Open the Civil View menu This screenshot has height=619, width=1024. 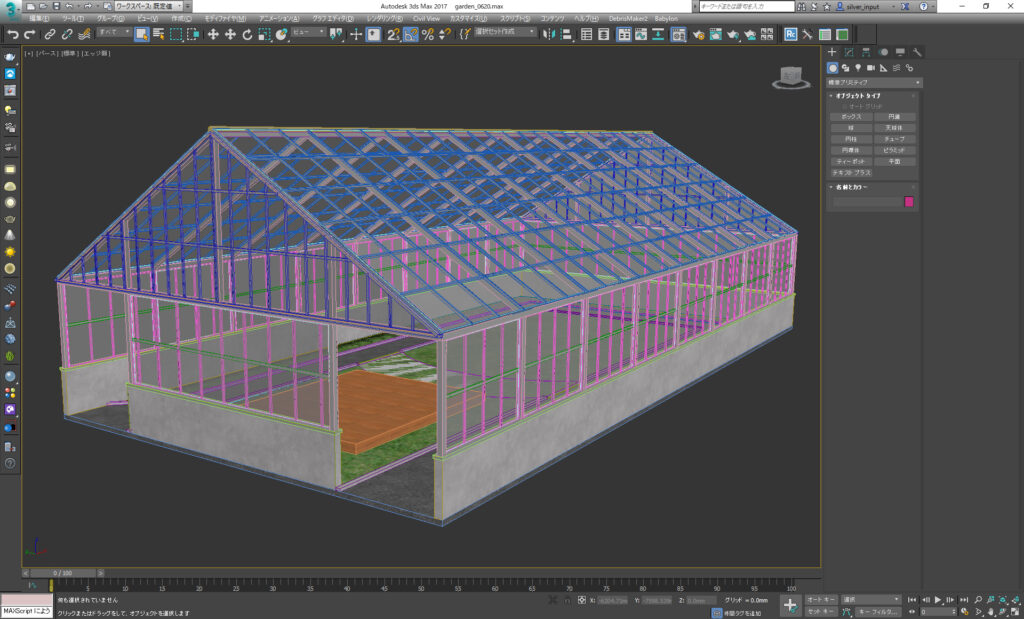pyautogui.click(x=426, y=18)
